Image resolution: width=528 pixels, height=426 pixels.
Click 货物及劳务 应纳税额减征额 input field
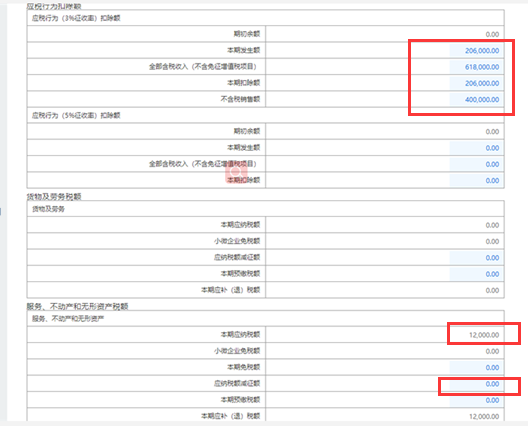tap(476, 258)
